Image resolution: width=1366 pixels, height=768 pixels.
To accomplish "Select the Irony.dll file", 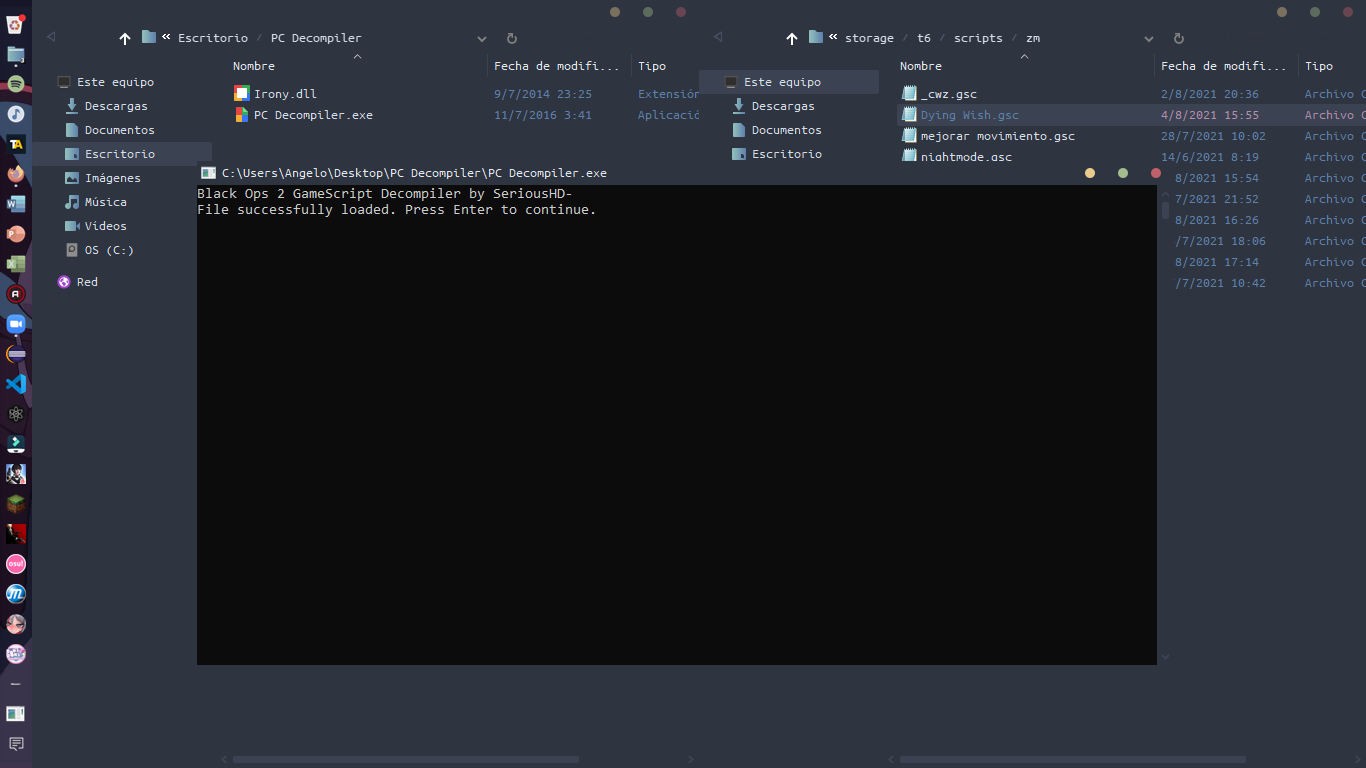I will pos(285,94).
